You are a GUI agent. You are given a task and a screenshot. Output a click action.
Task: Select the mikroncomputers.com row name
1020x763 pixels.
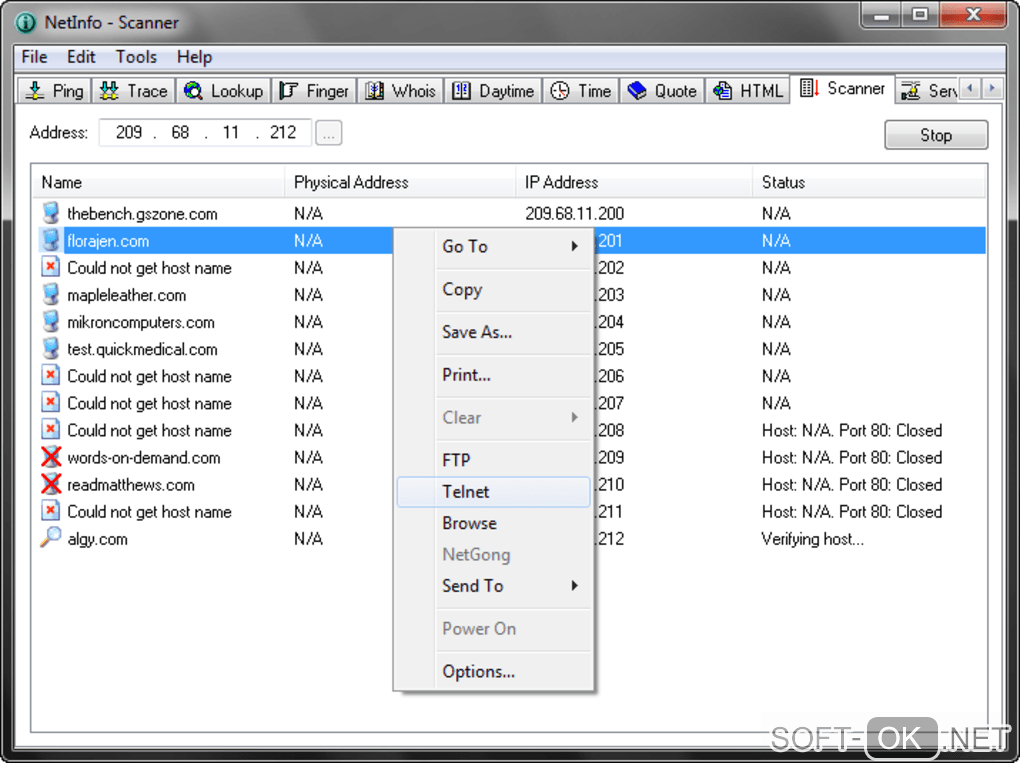[x=141, y=323]
